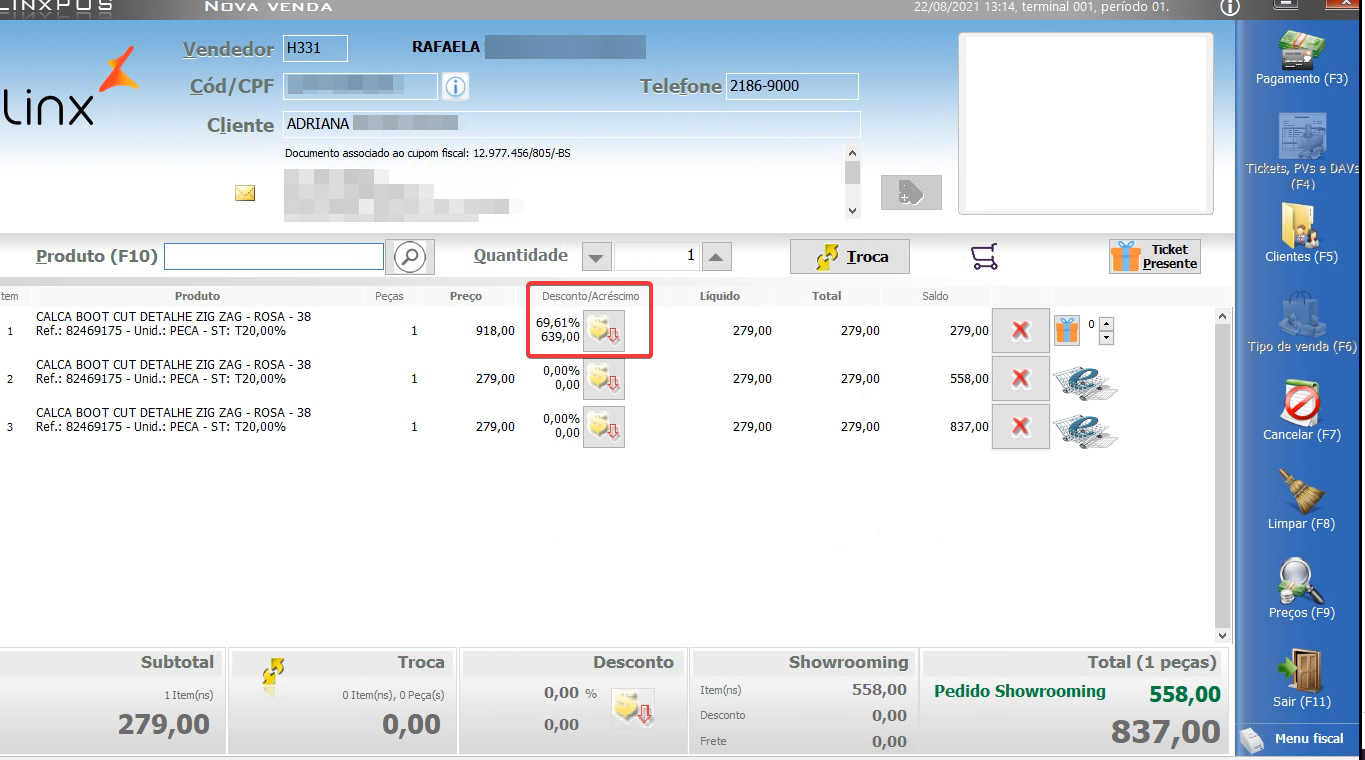Click the '0 Item(ns), 0 Peça(s)' text
Screen dimensions: 1365x760
pyautogui.click(x=393, y=695)
